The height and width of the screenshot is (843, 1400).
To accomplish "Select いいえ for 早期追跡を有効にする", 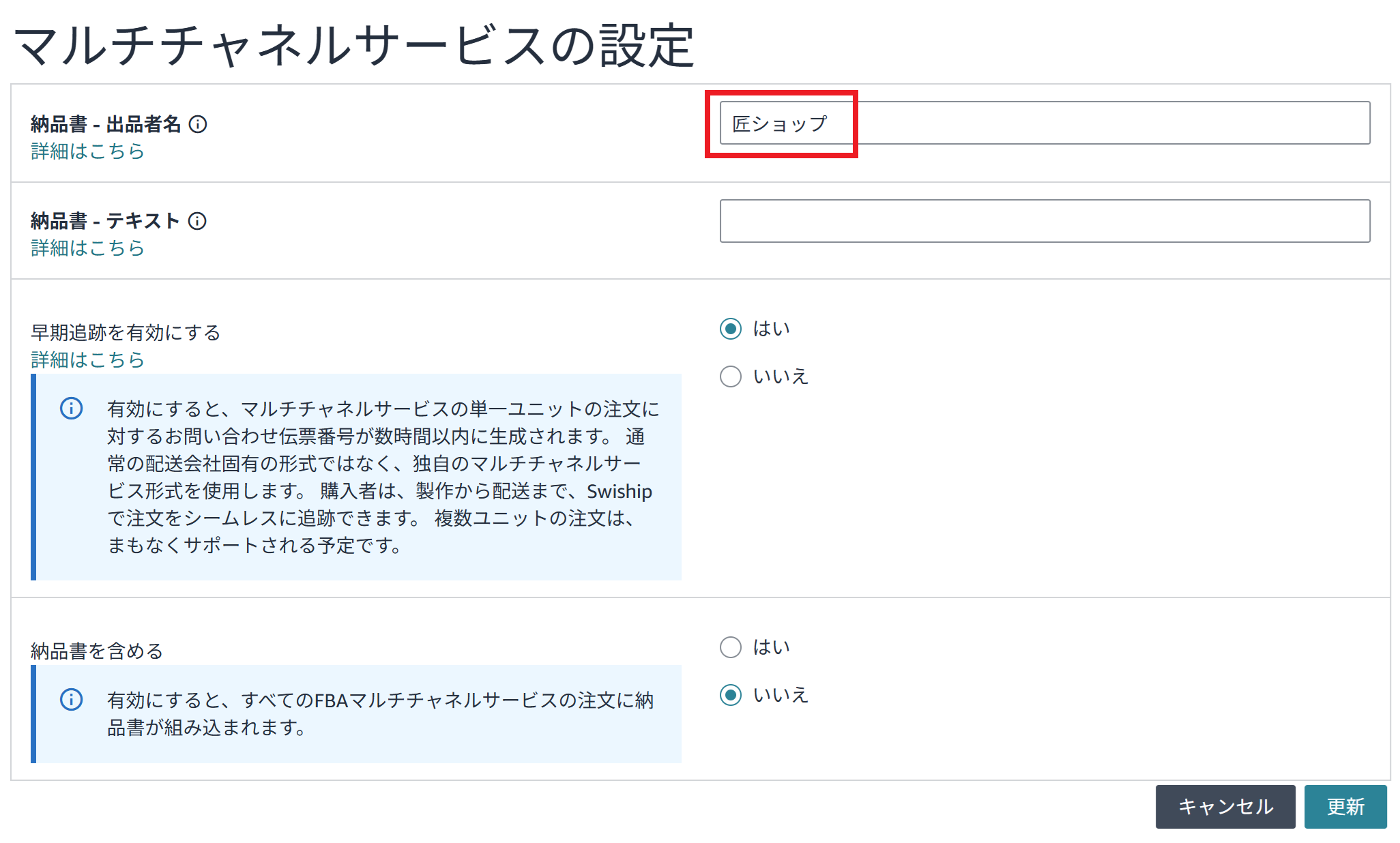I will click(x=731, y=376).
